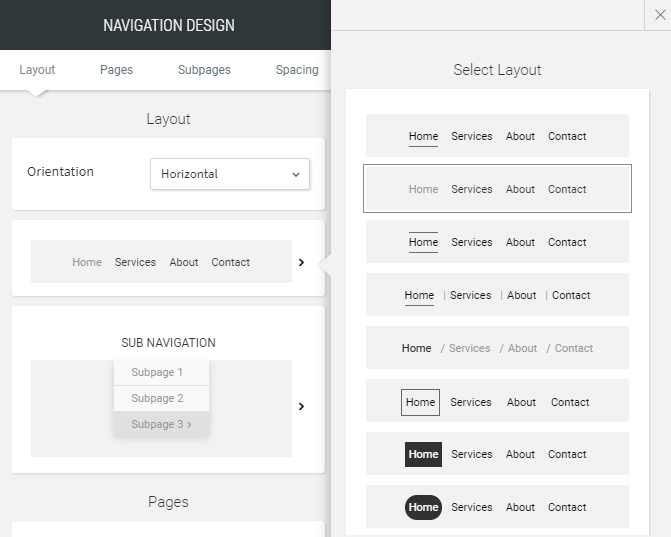Click Subpage 1 in sub navigation preview

pyautogui.click(x=161, y=372)
